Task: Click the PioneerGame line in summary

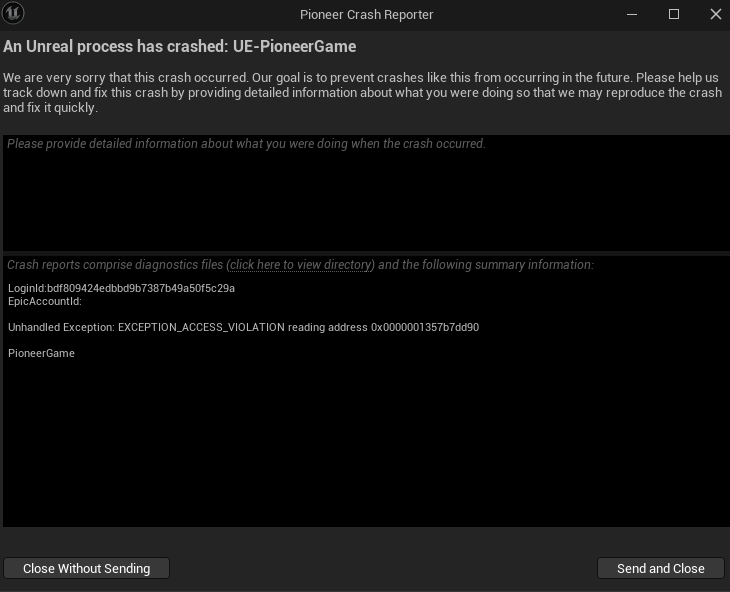Action: [41, 353]
